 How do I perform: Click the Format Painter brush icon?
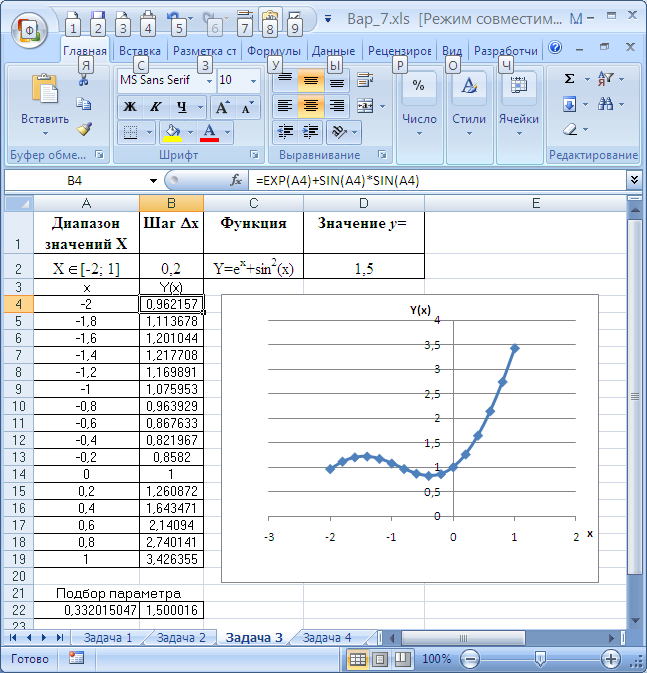coord(83,128)
